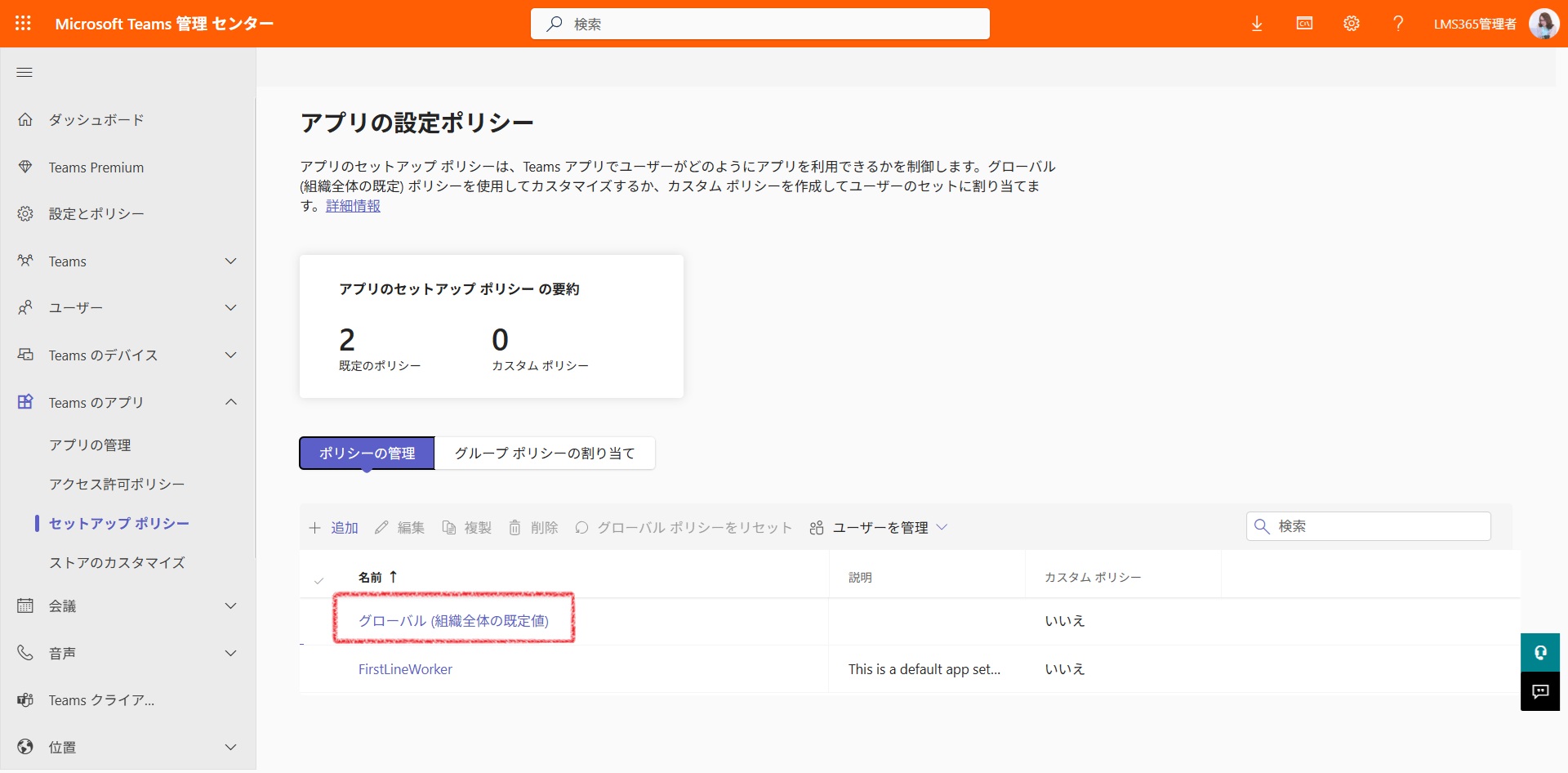Open the settings gear in header
Screen dimensions: 1568x773
click(x=1352, y=24)
